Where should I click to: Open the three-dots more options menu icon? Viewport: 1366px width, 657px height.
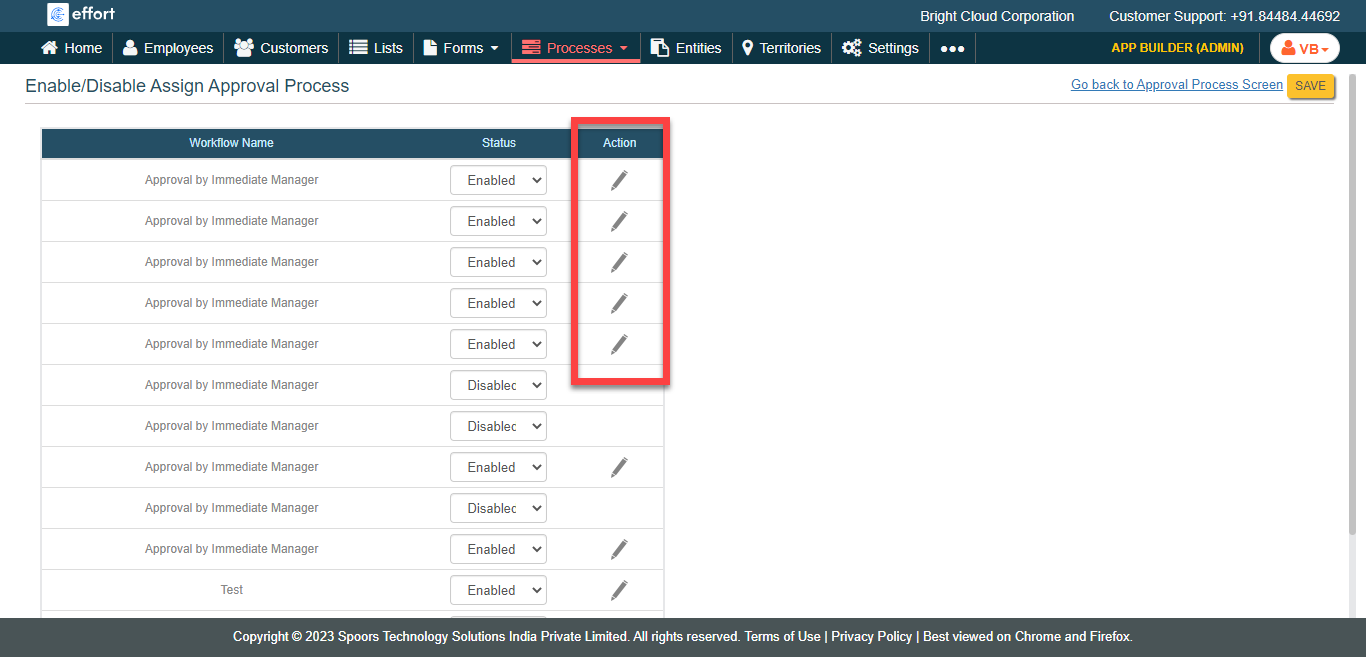(952, 48)
